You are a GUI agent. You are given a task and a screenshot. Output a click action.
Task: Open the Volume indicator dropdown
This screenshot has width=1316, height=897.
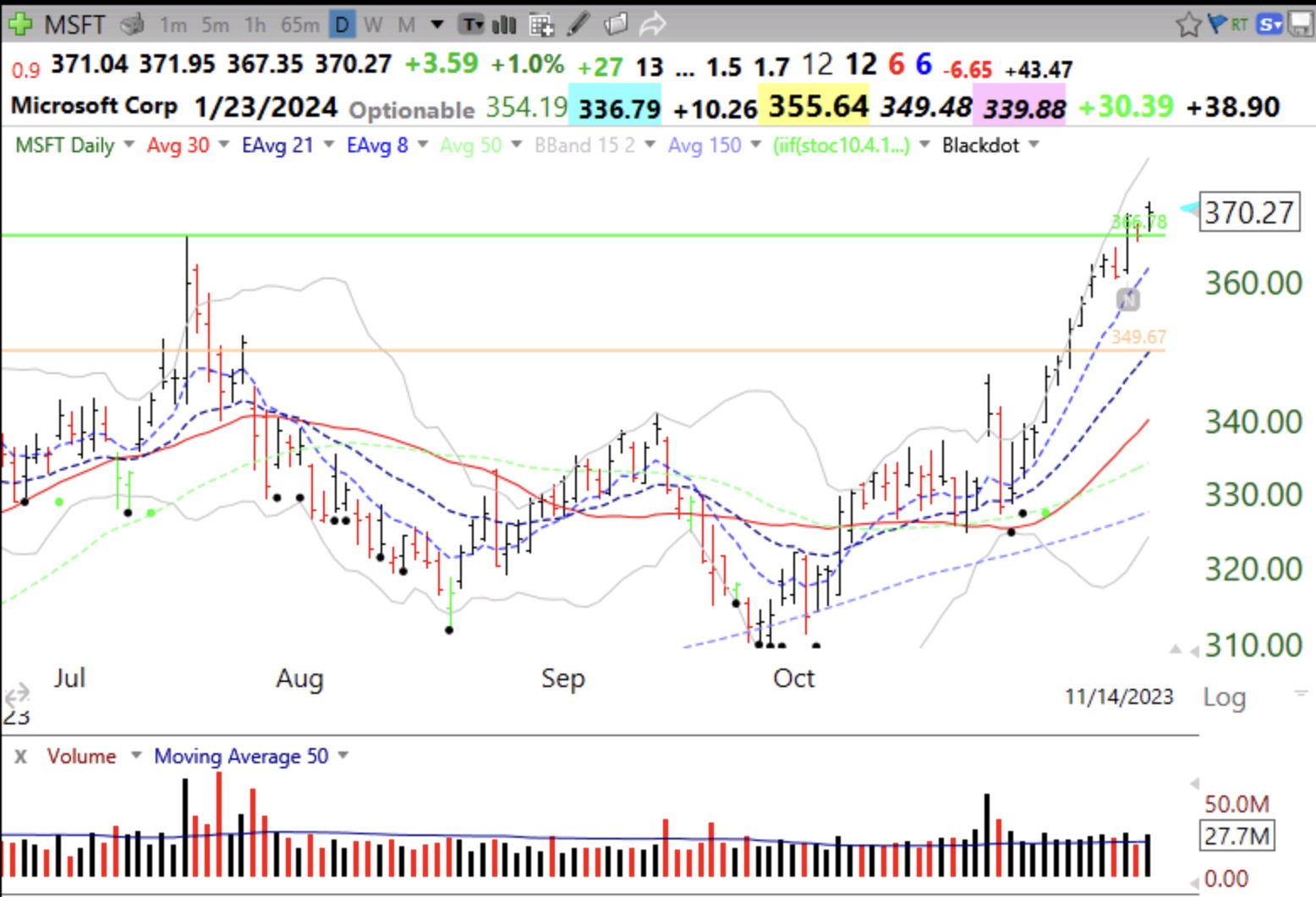click(x=136, y=755)
